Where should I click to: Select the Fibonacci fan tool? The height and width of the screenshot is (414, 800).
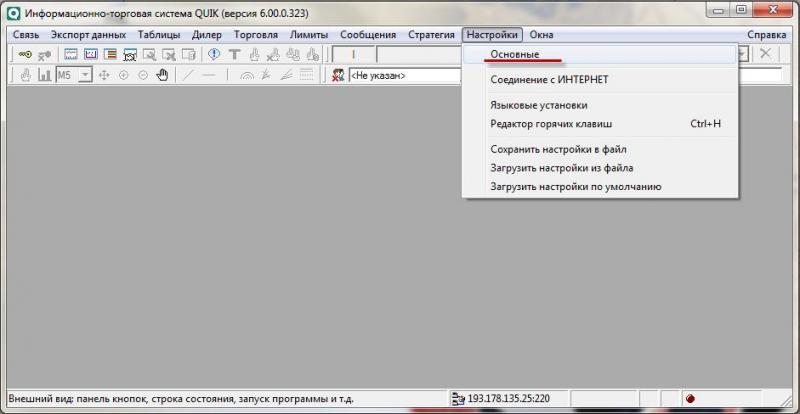(x=266, y=76)
